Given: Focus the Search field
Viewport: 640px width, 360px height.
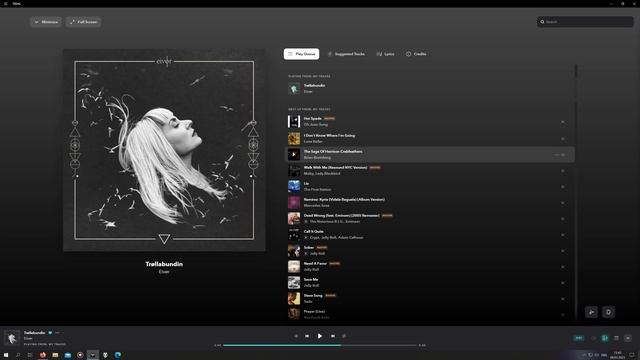Looking at the screenshot, I should point(585,22).
